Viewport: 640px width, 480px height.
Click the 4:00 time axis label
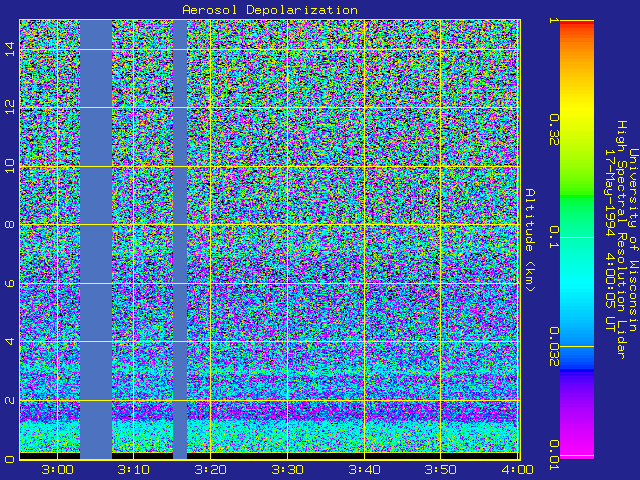click(x=518, y=469)
